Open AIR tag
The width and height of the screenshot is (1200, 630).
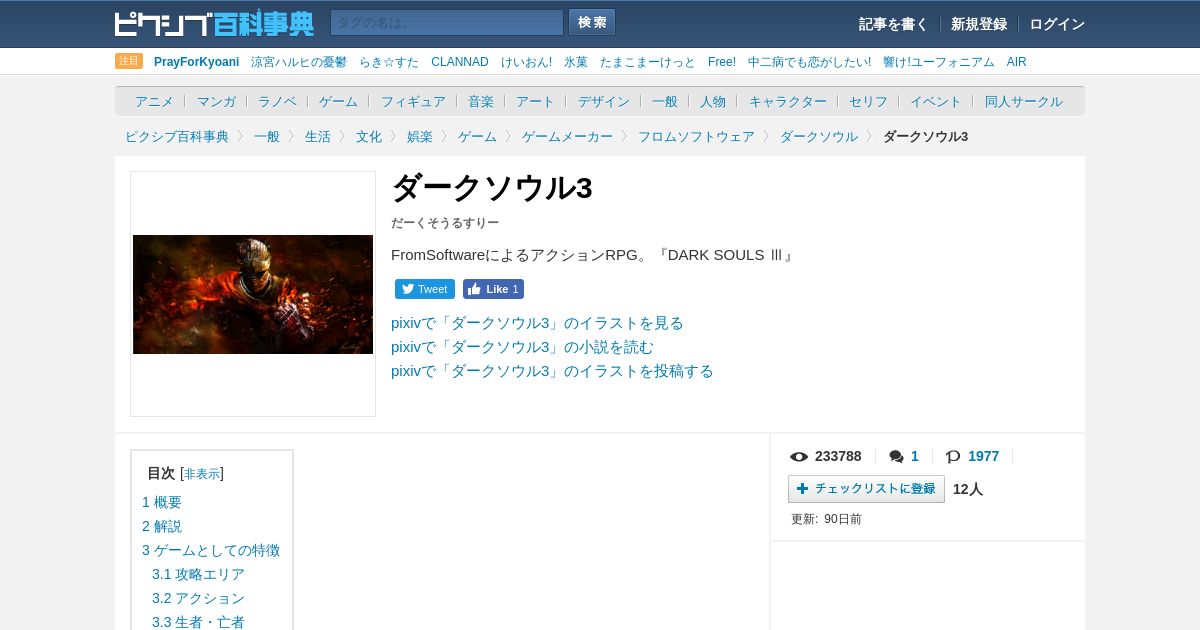(x=1017, y=62)
